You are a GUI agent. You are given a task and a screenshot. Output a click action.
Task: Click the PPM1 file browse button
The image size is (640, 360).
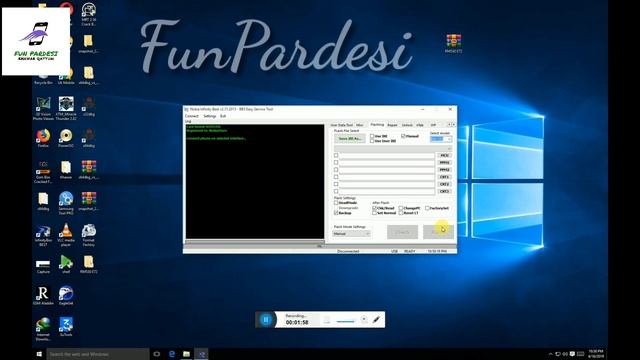click(444, 162)
